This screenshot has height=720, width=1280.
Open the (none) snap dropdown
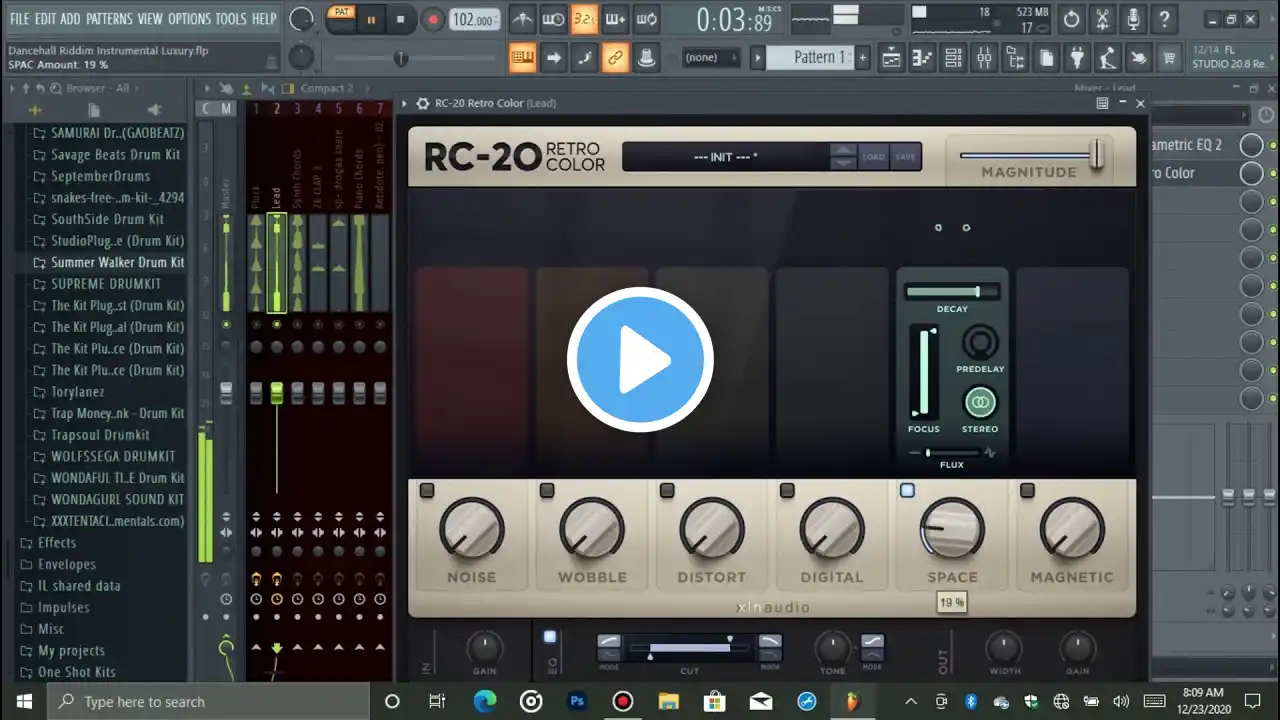711,58
